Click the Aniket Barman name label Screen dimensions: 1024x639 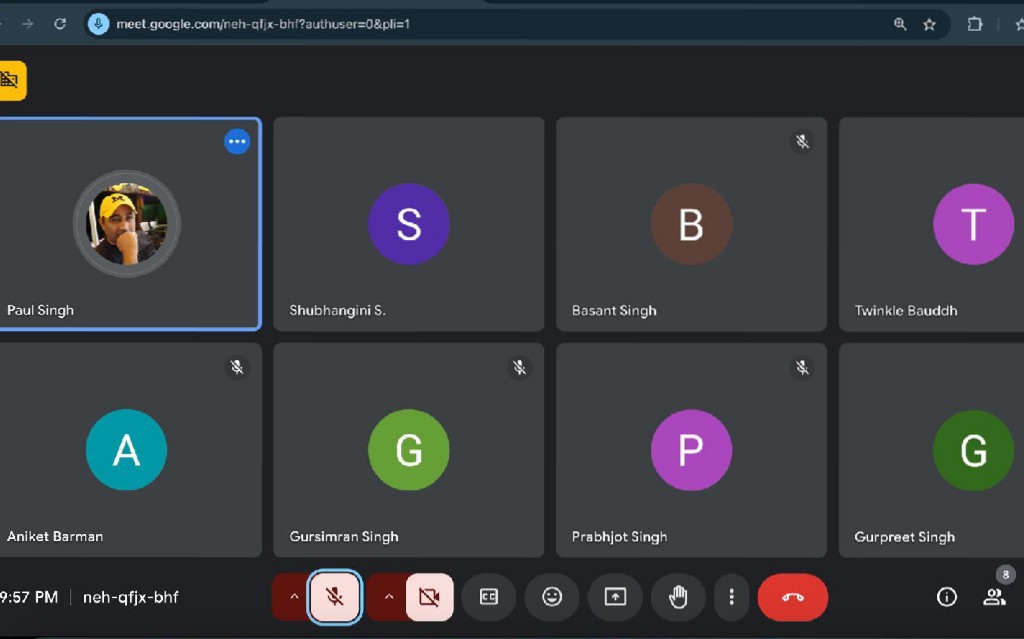[x=55, y=536]
